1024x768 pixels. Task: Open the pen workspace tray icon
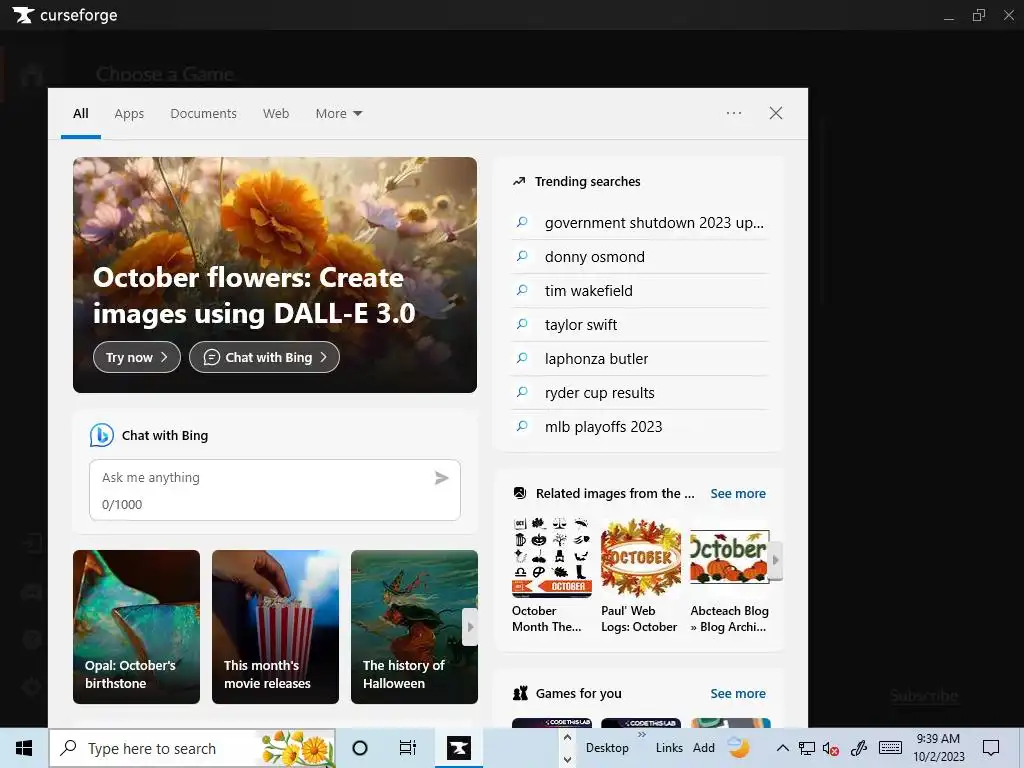[x=859, y=748]
